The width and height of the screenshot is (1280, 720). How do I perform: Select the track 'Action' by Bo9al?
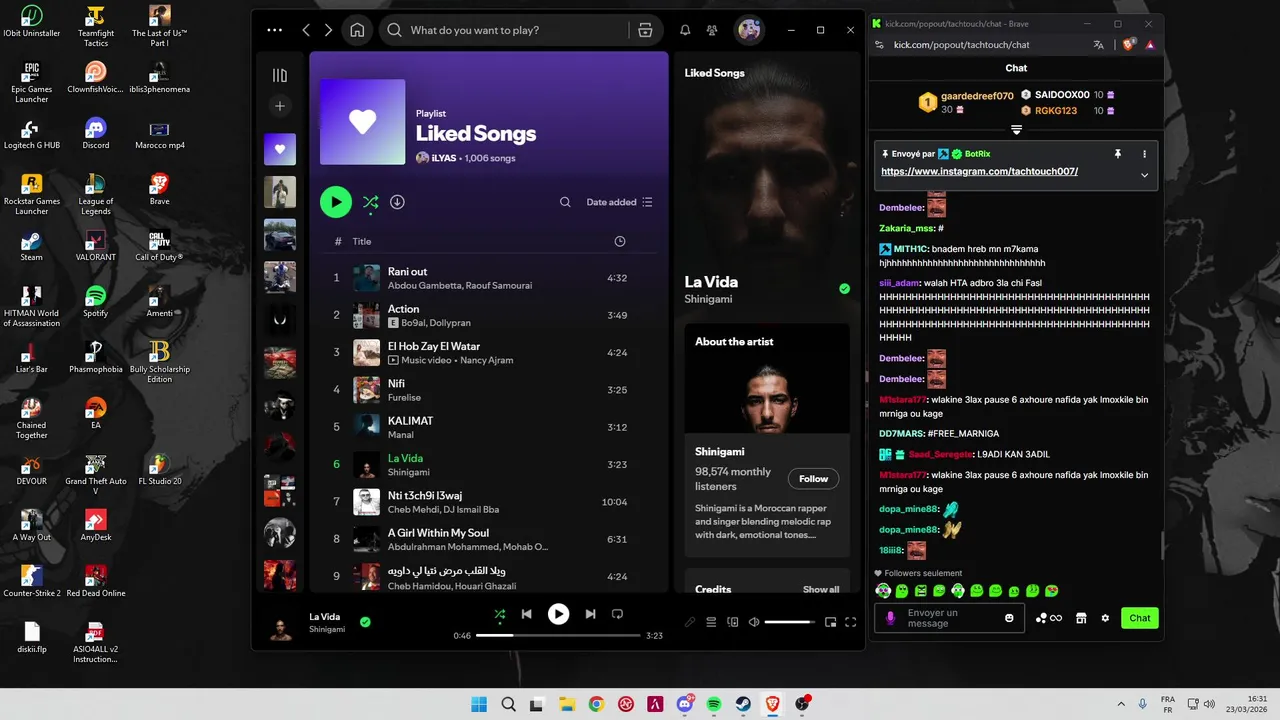tap(489, 315)
